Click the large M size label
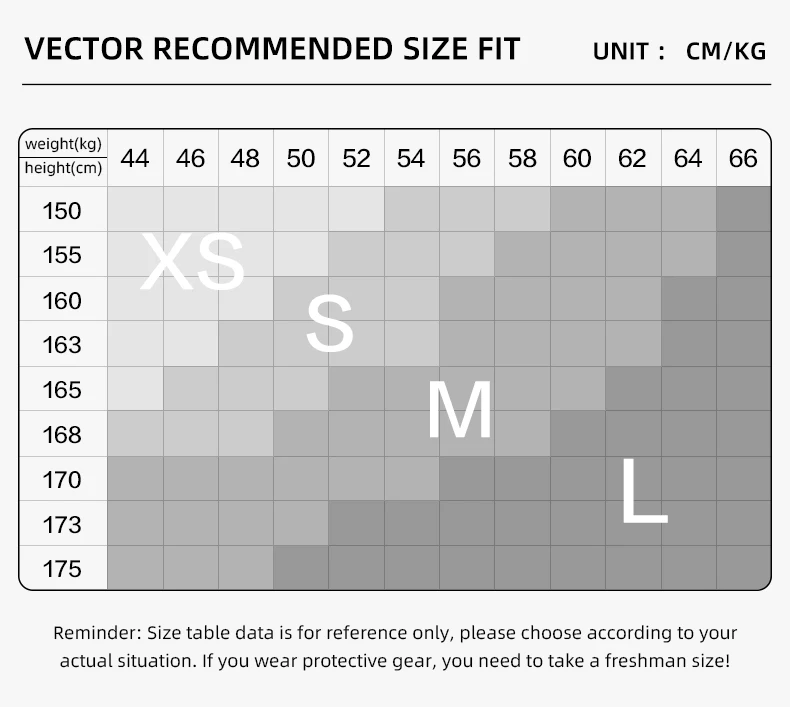This screenshot has width=790, height=707. [x=459, y=410]
